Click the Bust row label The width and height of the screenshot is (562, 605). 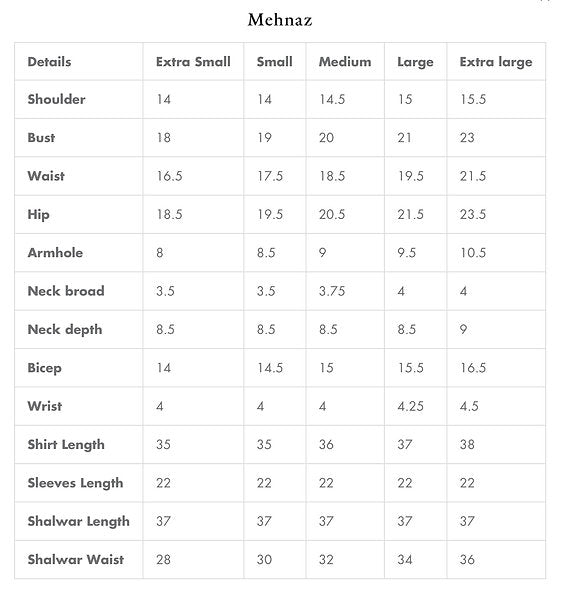[41, 138]
